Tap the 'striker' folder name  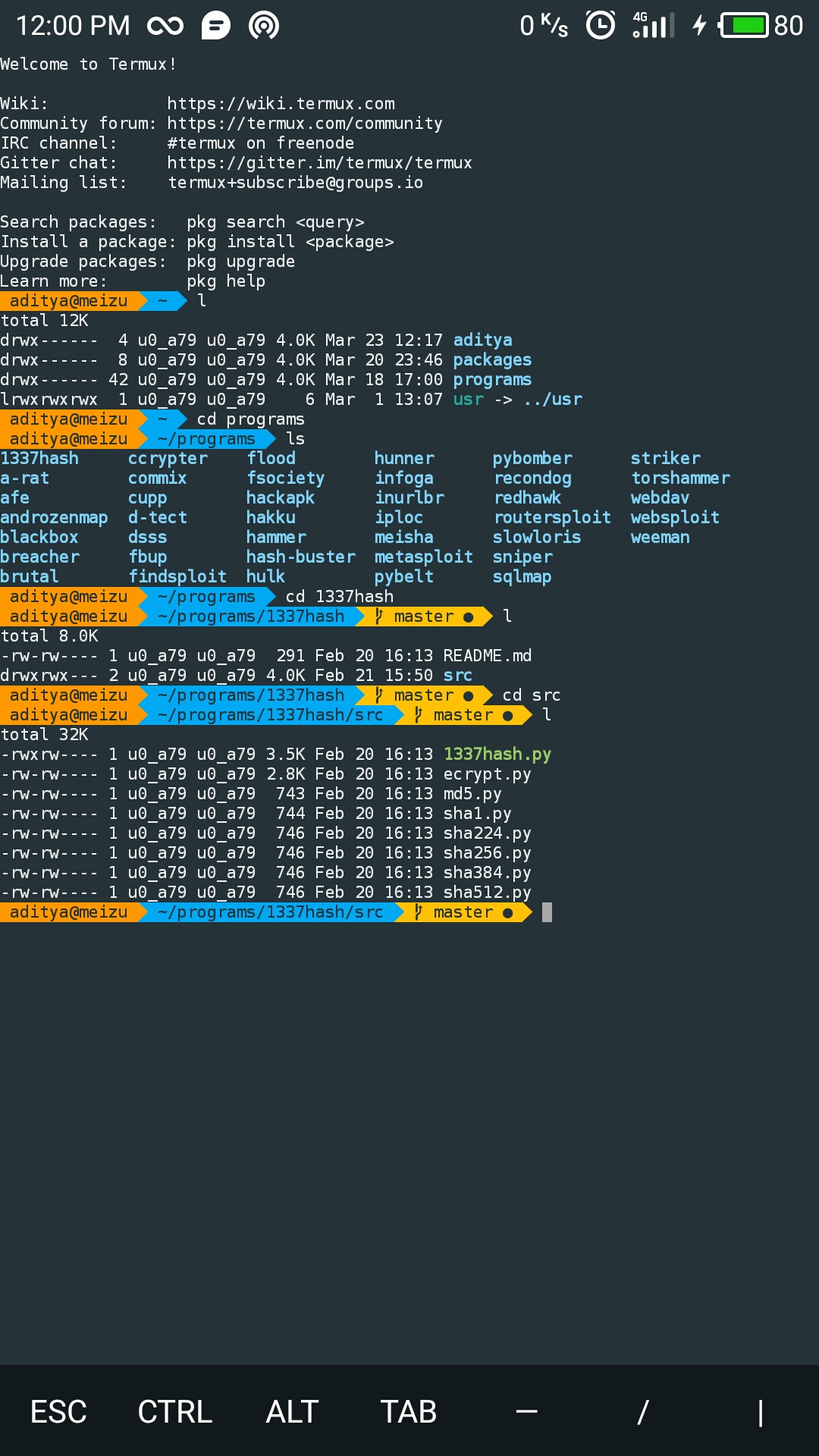point(666,459)
